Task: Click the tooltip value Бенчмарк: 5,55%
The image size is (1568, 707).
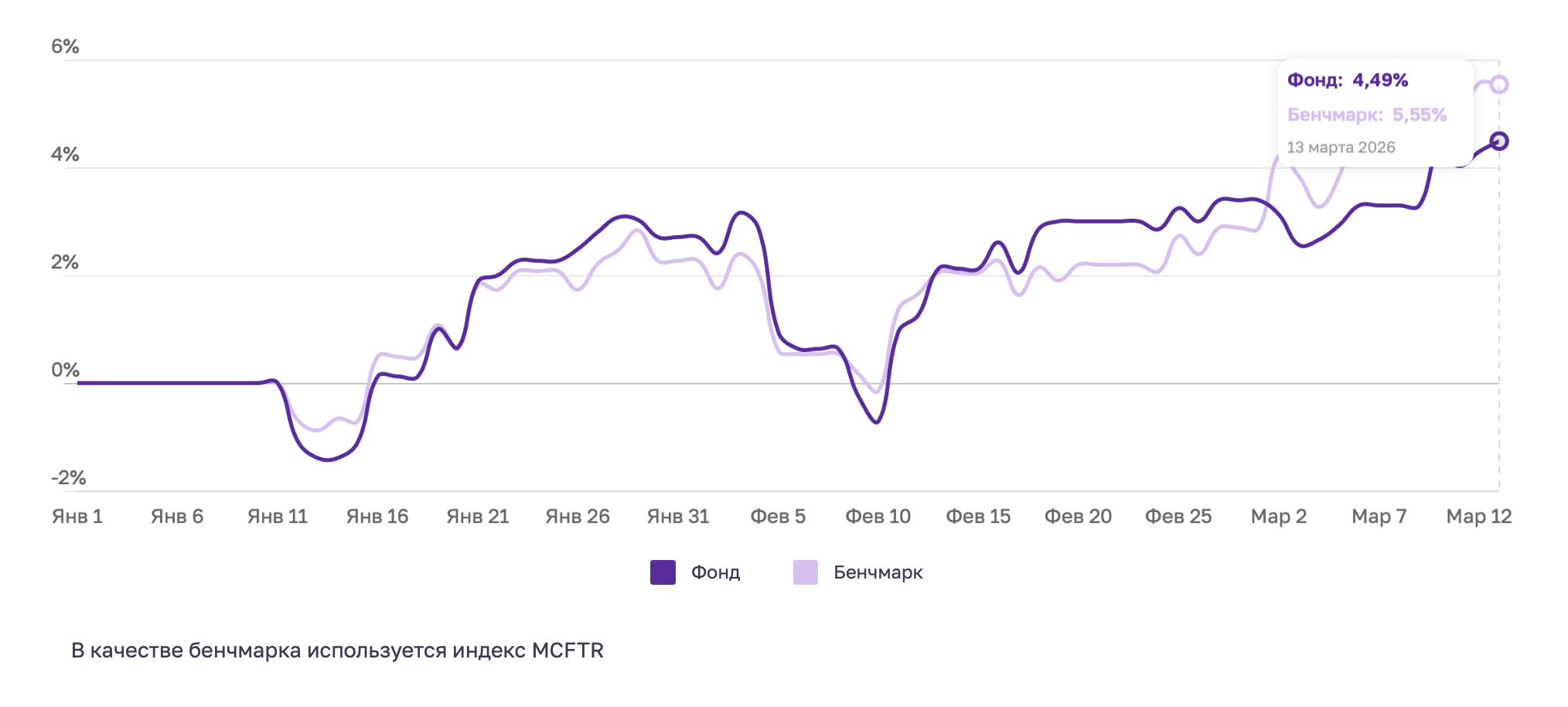Action: [1366, 115]
